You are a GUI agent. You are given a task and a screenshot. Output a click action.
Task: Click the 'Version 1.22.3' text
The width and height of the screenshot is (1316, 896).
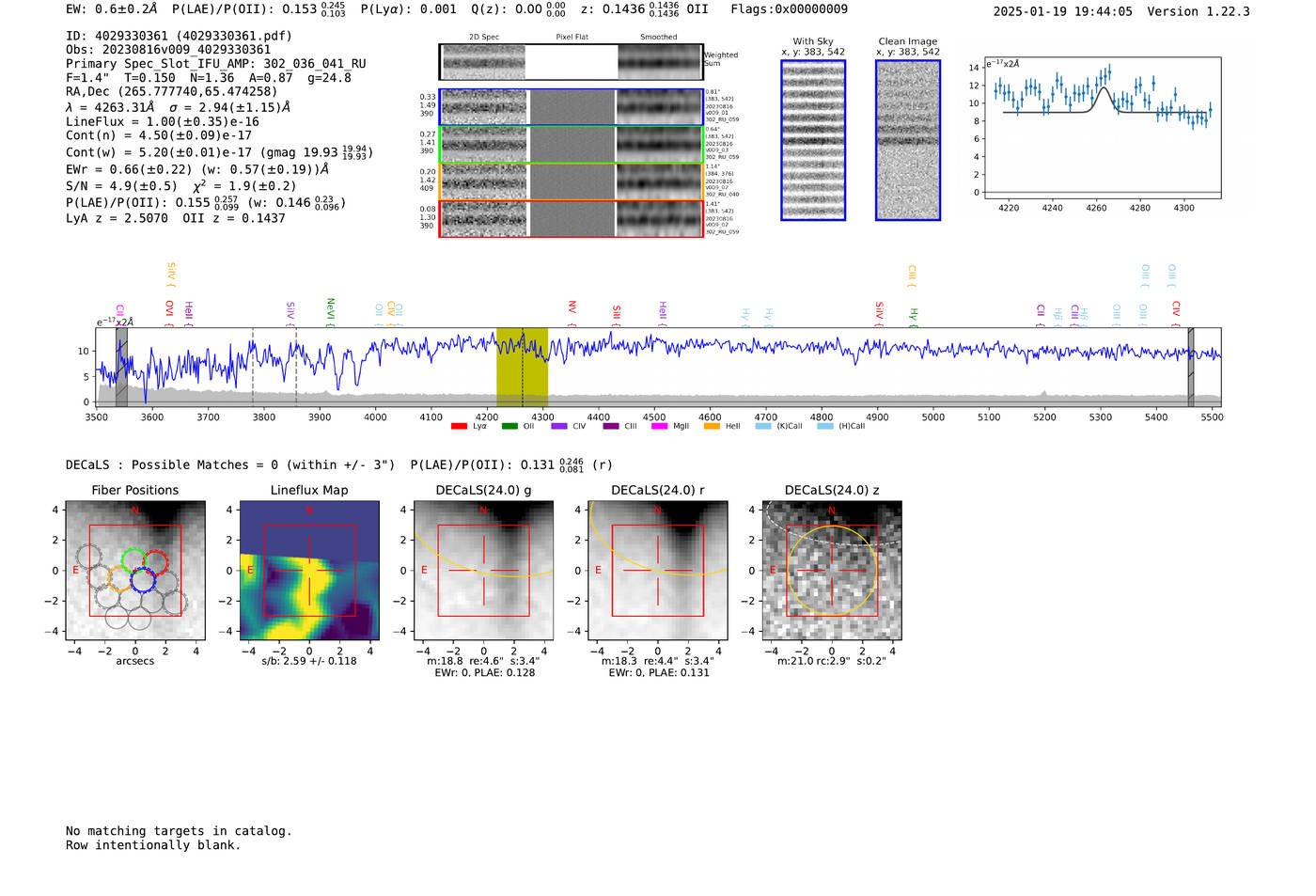click(1198, 11)
